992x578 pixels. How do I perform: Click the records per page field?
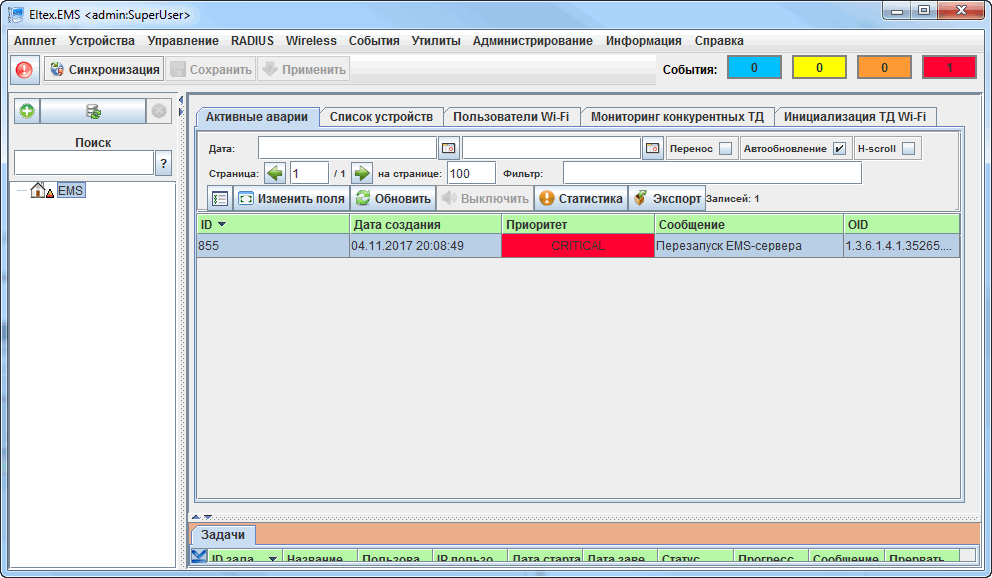pyautogui.click(x=471, y=173)
